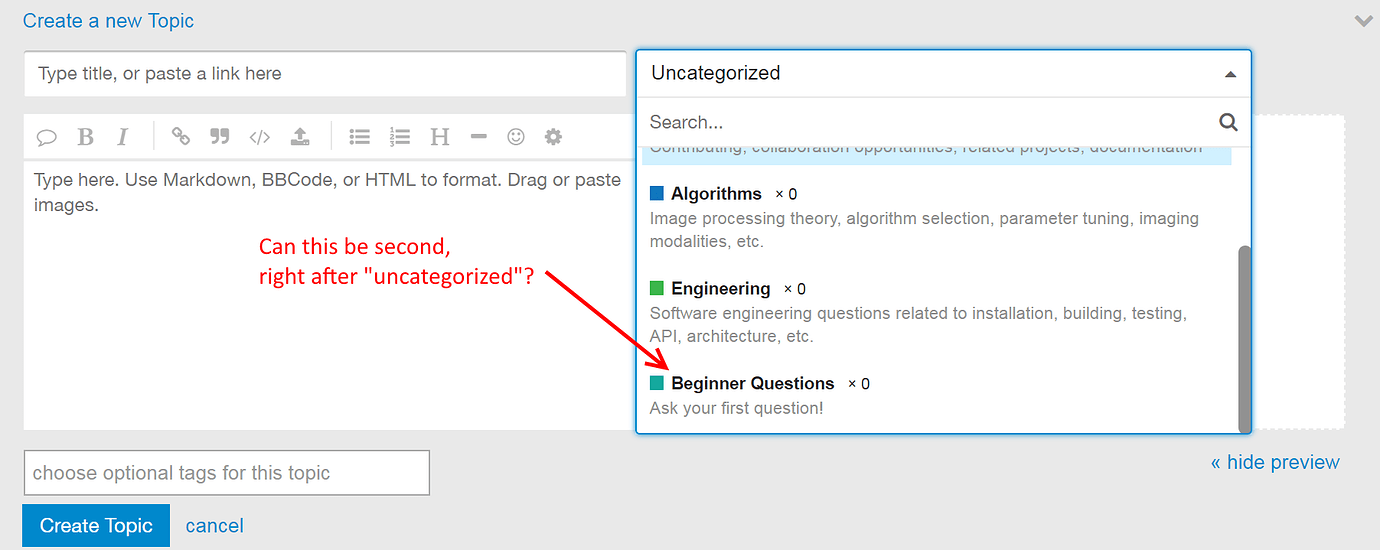Insert a bulleted list
Screen dimensions: 1380x550
pos(360,137)
